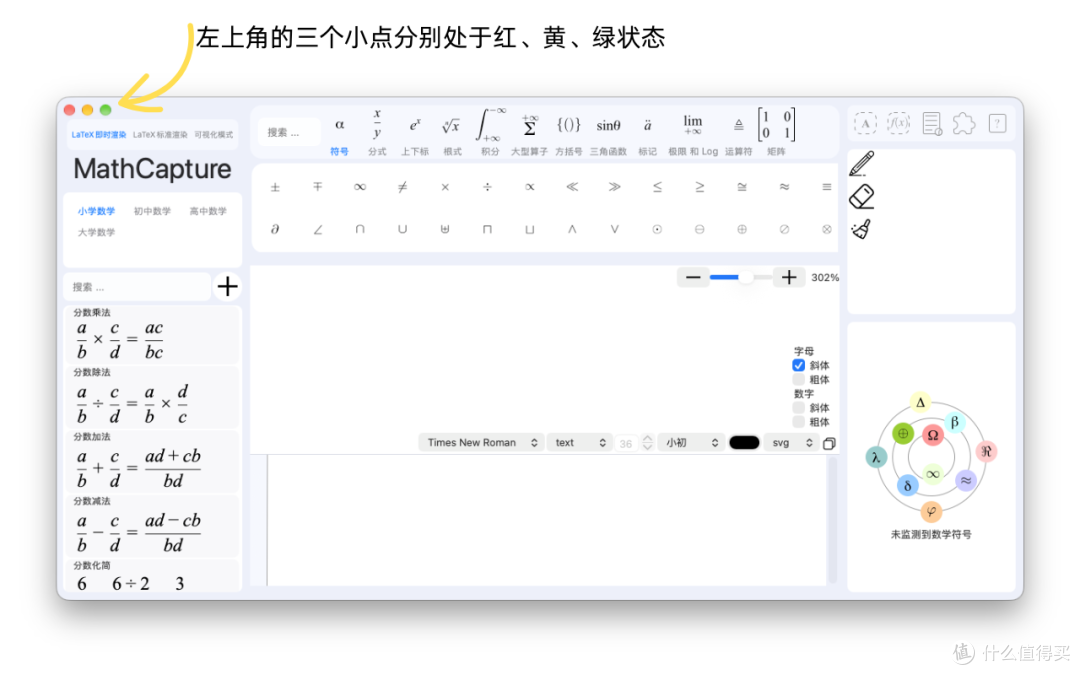The height and width of the screenshot is (675, 1080).
Task: Click the red Ω circle in the symbol wheel
Action: tap(933, 435)
